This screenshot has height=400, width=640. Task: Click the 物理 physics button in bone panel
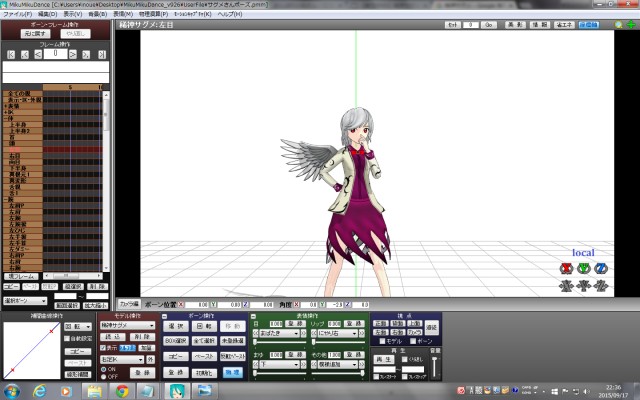tap(233, 372)
